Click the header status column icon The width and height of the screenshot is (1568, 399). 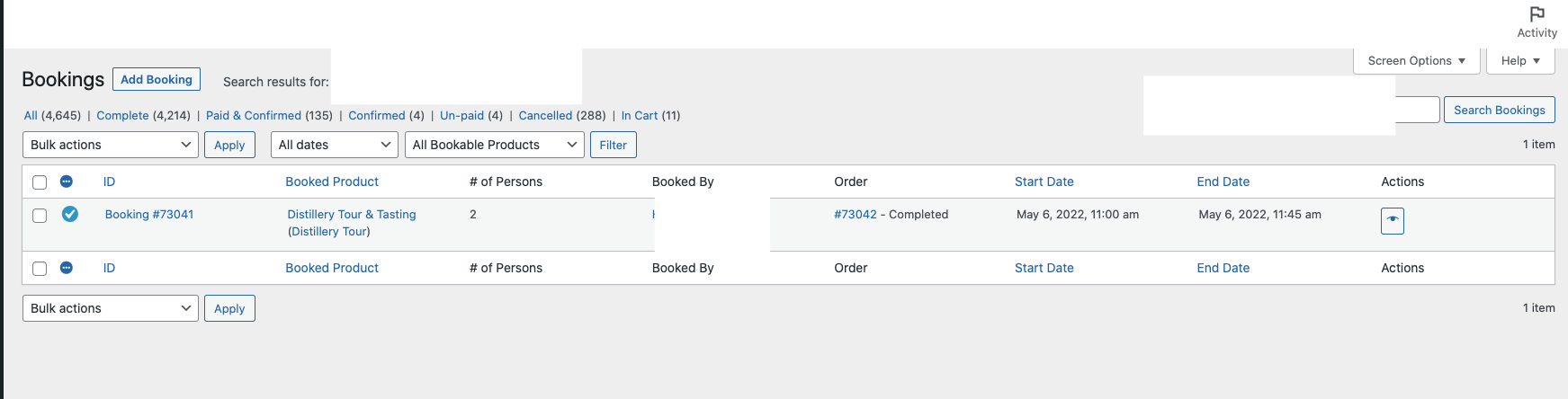67,182
